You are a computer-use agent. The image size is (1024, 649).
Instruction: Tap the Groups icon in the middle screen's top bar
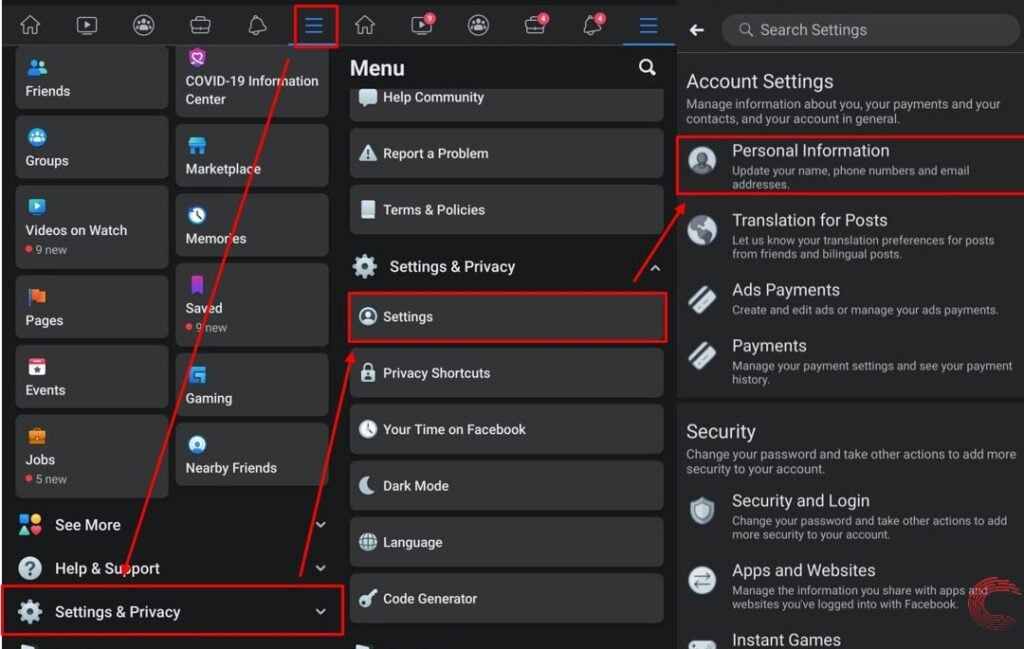coord(479,25)
